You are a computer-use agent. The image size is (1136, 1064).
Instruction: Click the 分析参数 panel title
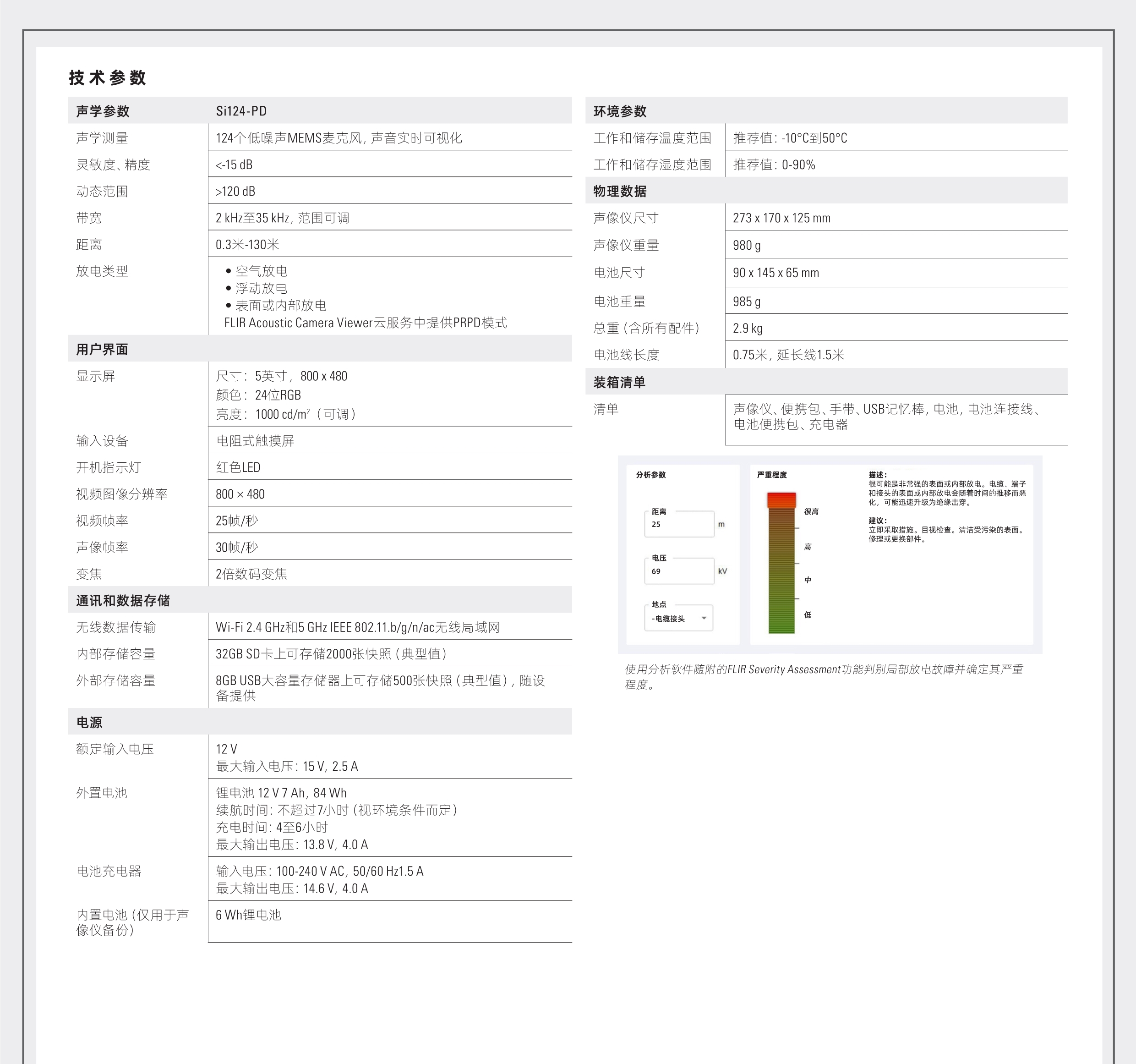[652, 475]
